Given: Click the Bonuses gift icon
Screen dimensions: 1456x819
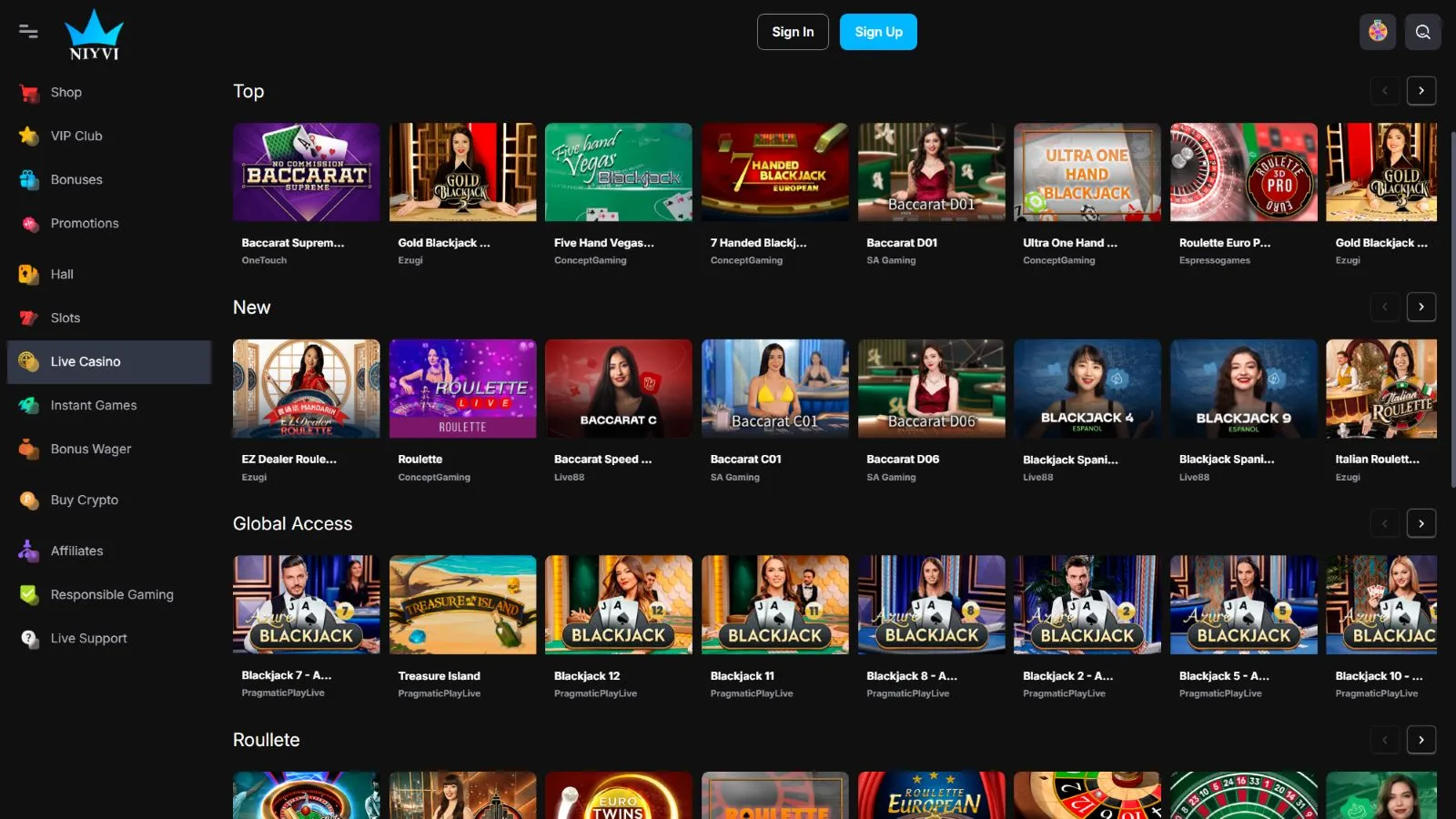Looking at the screenshot, I should (x=29, y=180).
